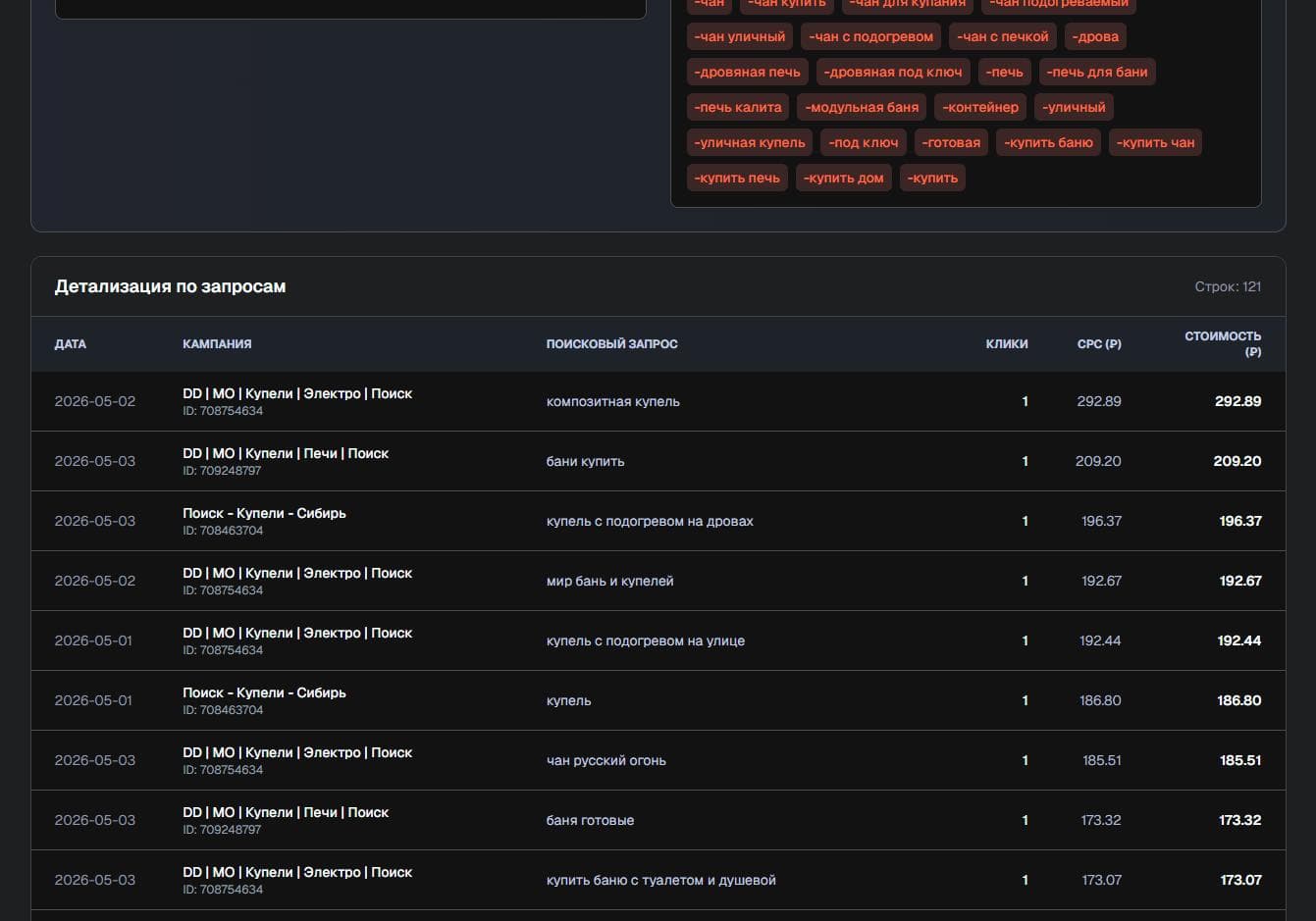This screenshot has width=1316, height=921.
Task: Sort by ПОИСКОВЫЙ ЗАПРОС column header
Action: pyautogui.click(x=612, y=344)
